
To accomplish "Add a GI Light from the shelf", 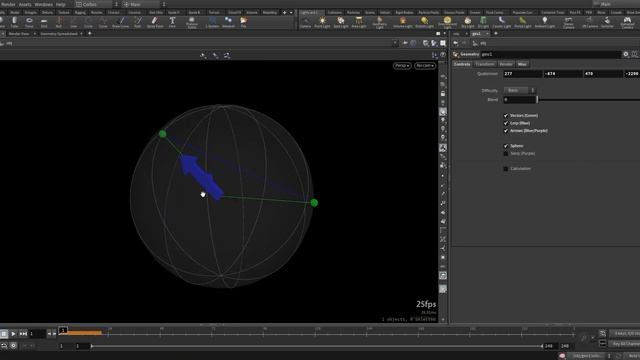I will click(x=483, y=22).
